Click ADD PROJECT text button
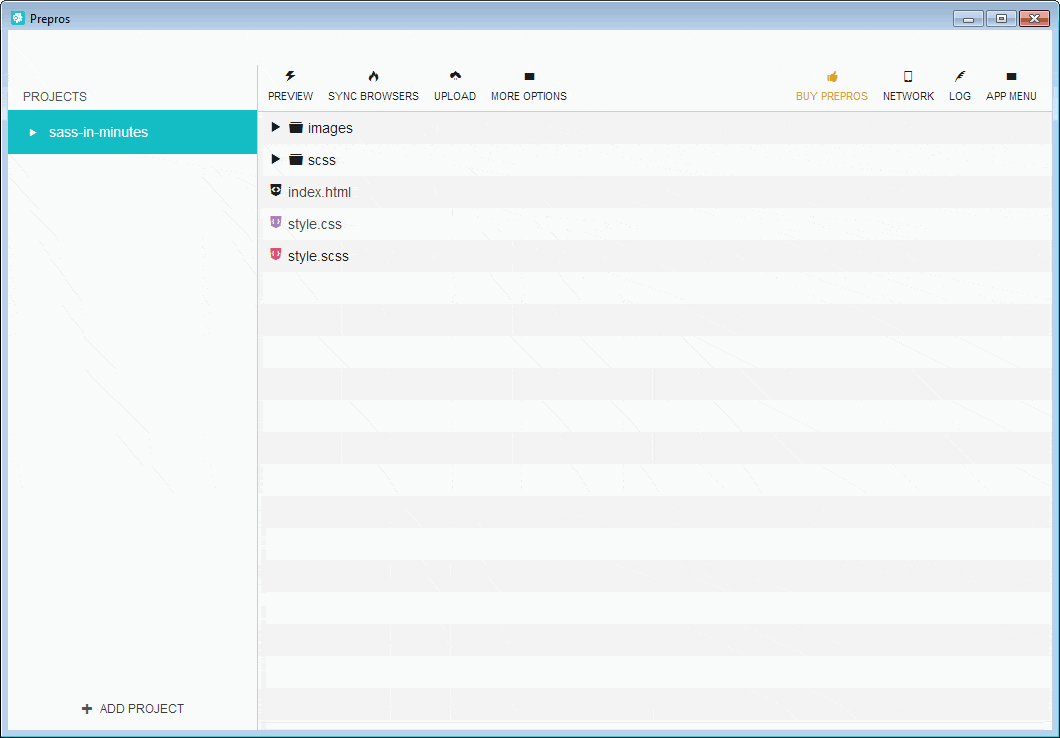Screen dimensions: 1060x738 141,708
